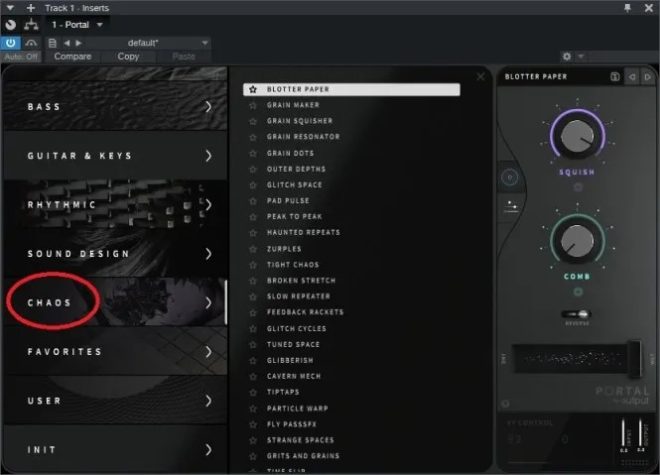Screen dimensions: 660x475
Task: Open the routing view icon
Action: pyautogui.click(x=31, y=25)
